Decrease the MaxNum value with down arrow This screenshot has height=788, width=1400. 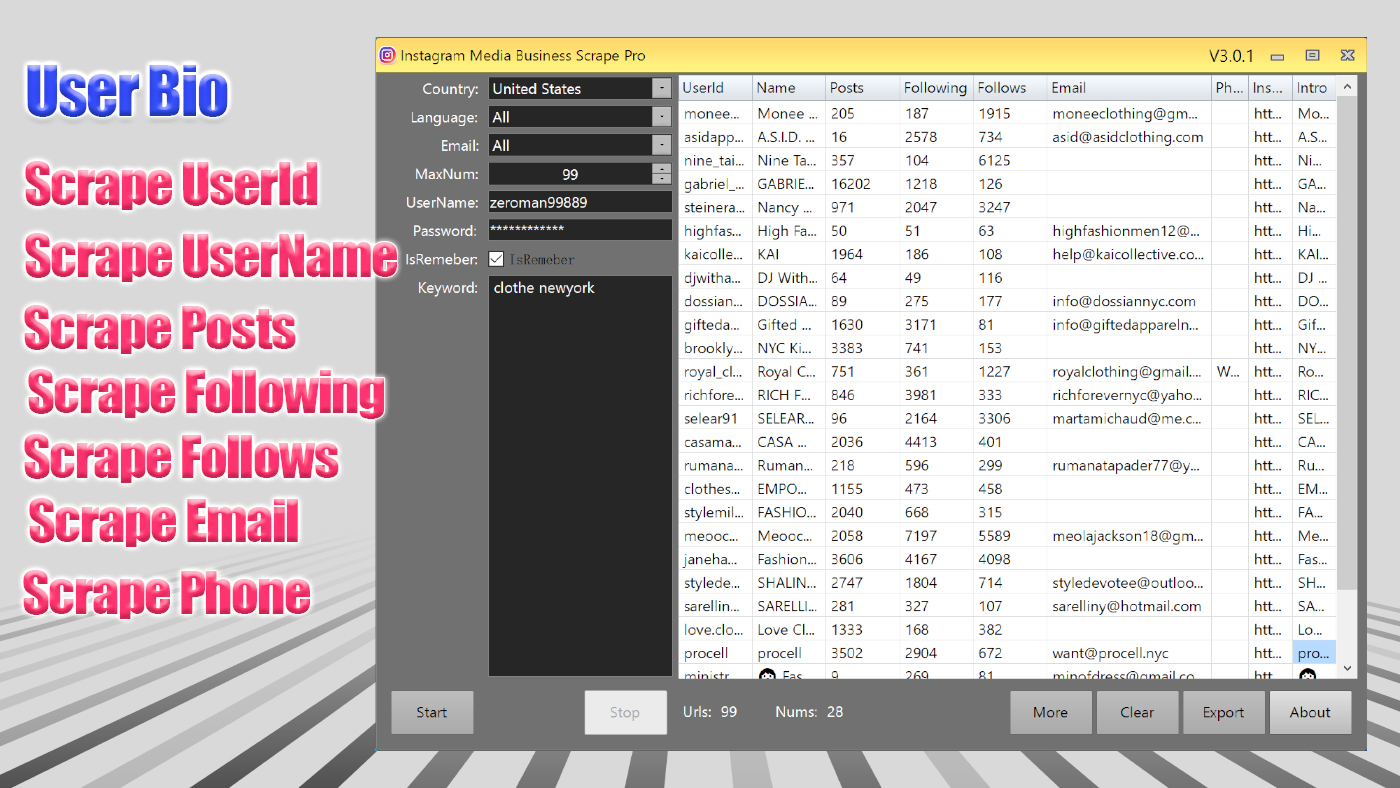662,180
